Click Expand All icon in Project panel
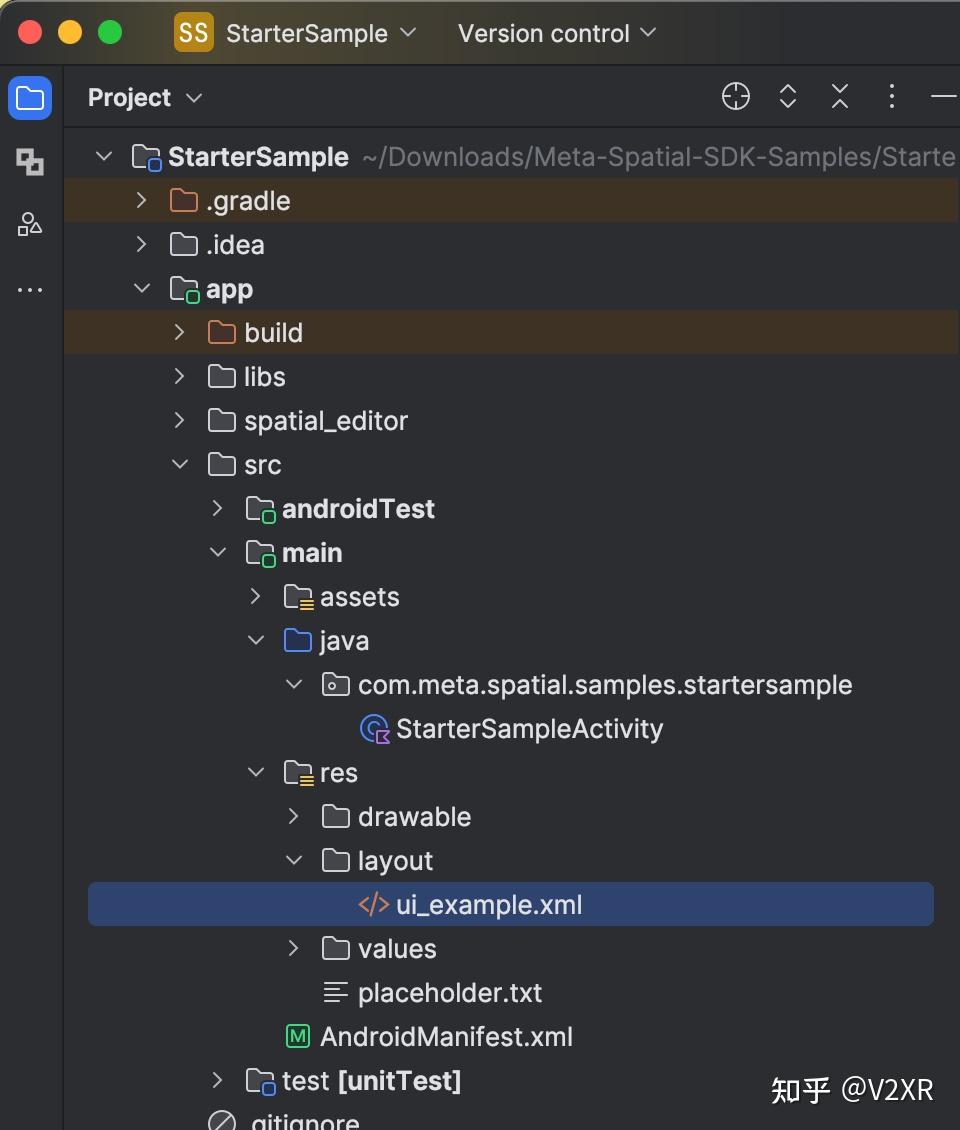The width and height of the screenshot is (960, 1130). 788,96
